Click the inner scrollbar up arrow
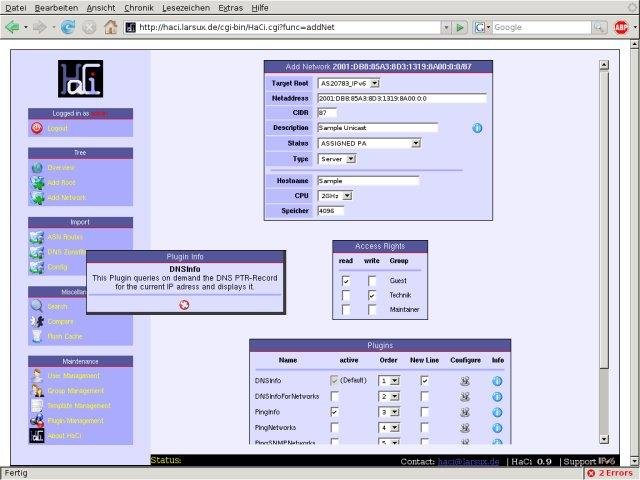Image resolution: width=640 pixels, height=480 pixels. (604, 64)
